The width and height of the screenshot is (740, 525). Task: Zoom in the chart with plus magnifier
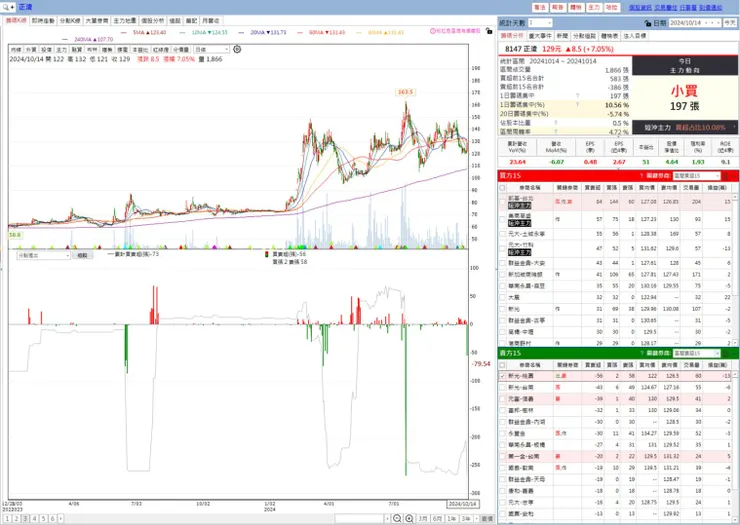(409, 518)
